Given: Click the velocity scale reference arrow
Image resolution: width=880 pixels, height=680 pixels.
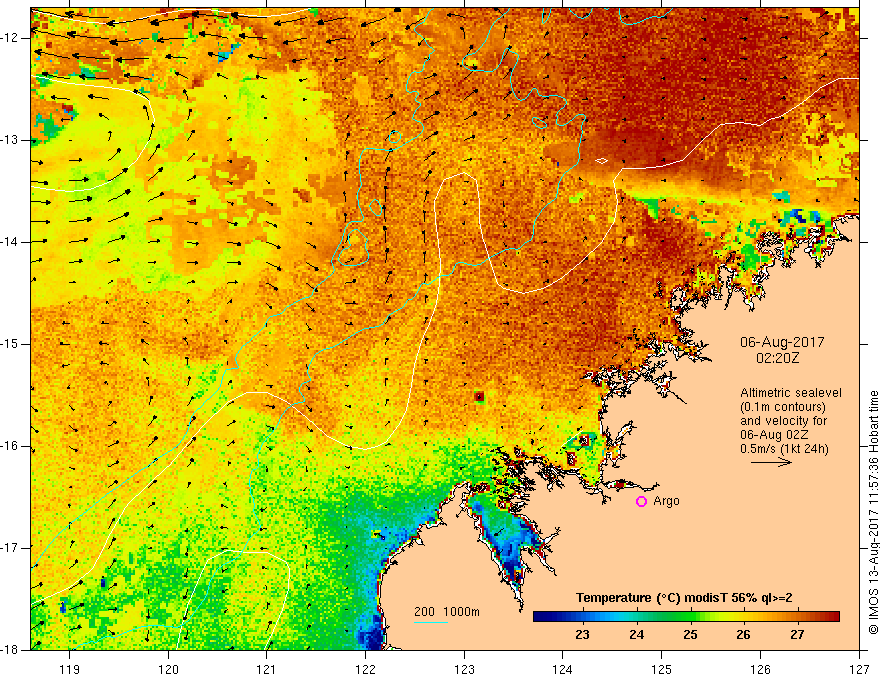Looking at the screenshot, I should (771, 462).
